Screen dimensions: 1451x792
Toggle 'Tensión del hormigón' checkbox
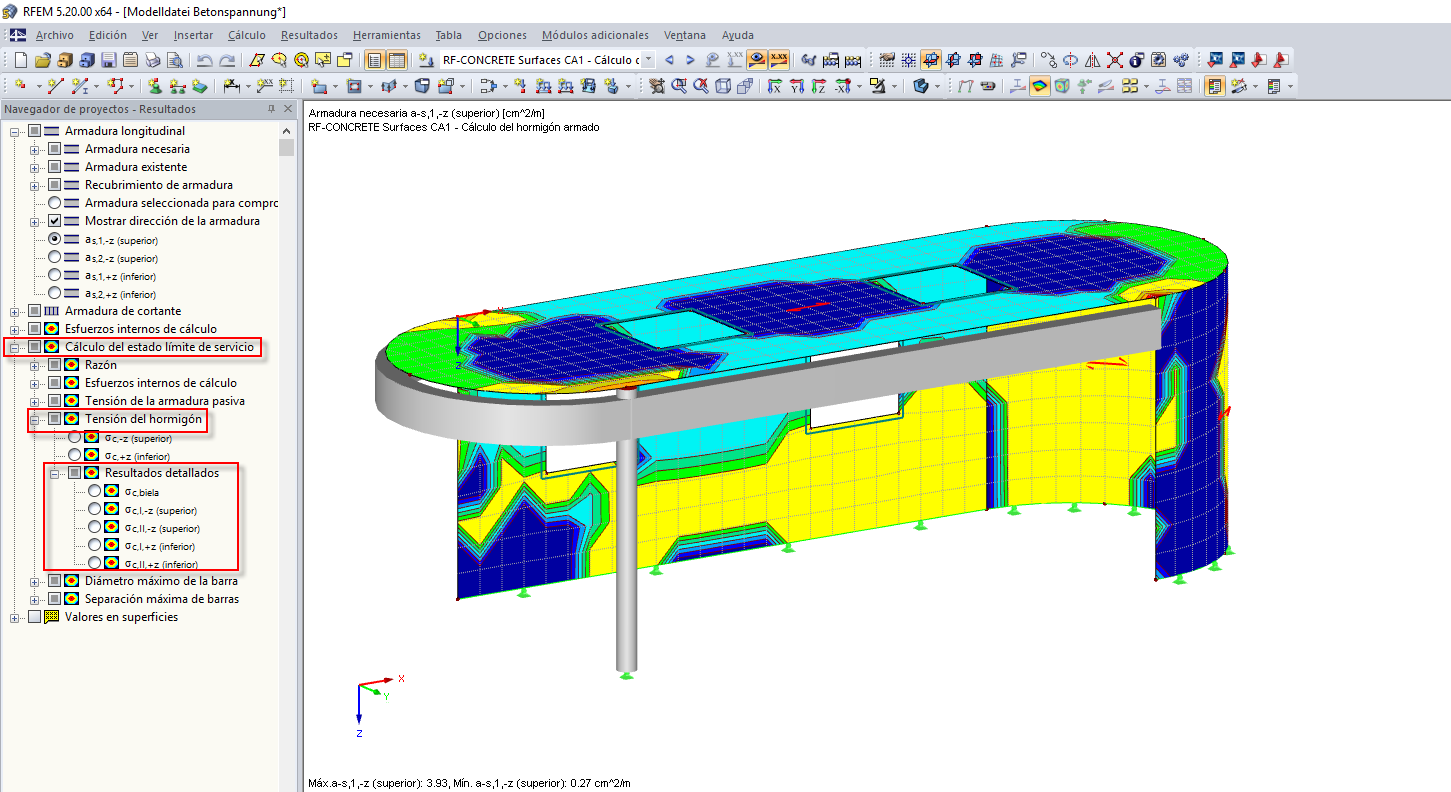[x=55, y=419]
